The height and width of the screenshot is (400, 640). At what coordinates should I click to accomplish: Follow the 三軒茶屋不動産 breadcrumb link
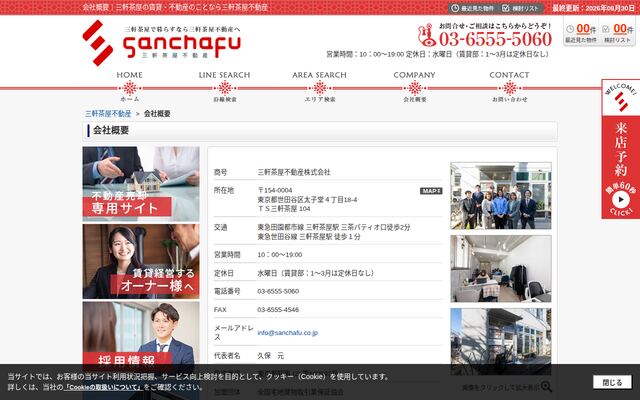click(x=108, y=114)
